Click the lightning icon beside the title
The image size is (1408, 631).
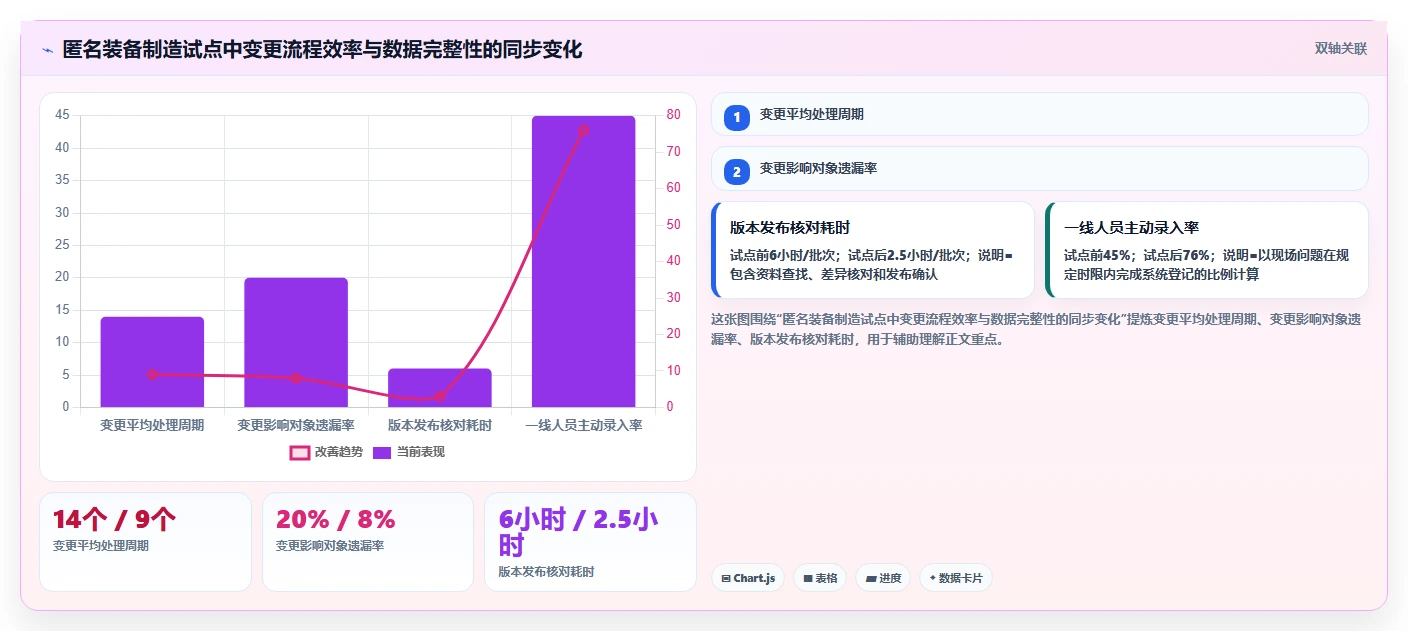[47, 50]
